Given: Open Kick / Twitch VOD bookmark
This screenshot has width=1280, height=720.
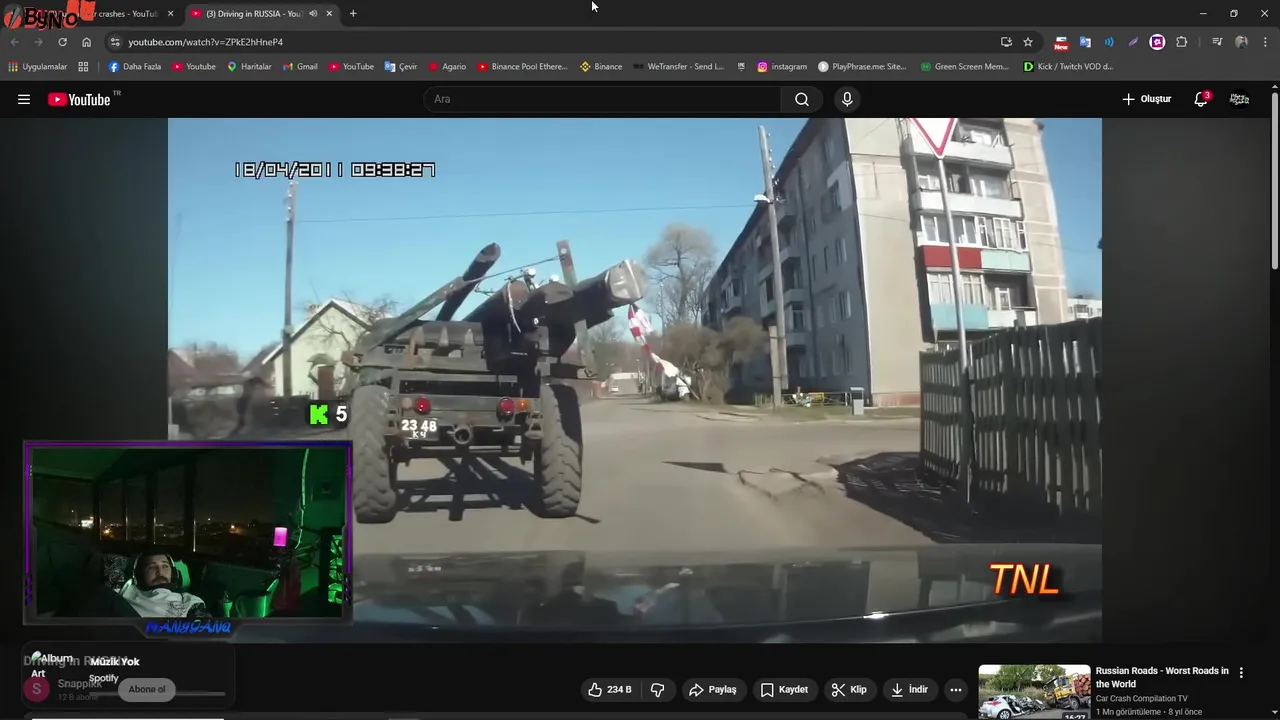Looking at the screenshot, I should (x=1068, y=67).
